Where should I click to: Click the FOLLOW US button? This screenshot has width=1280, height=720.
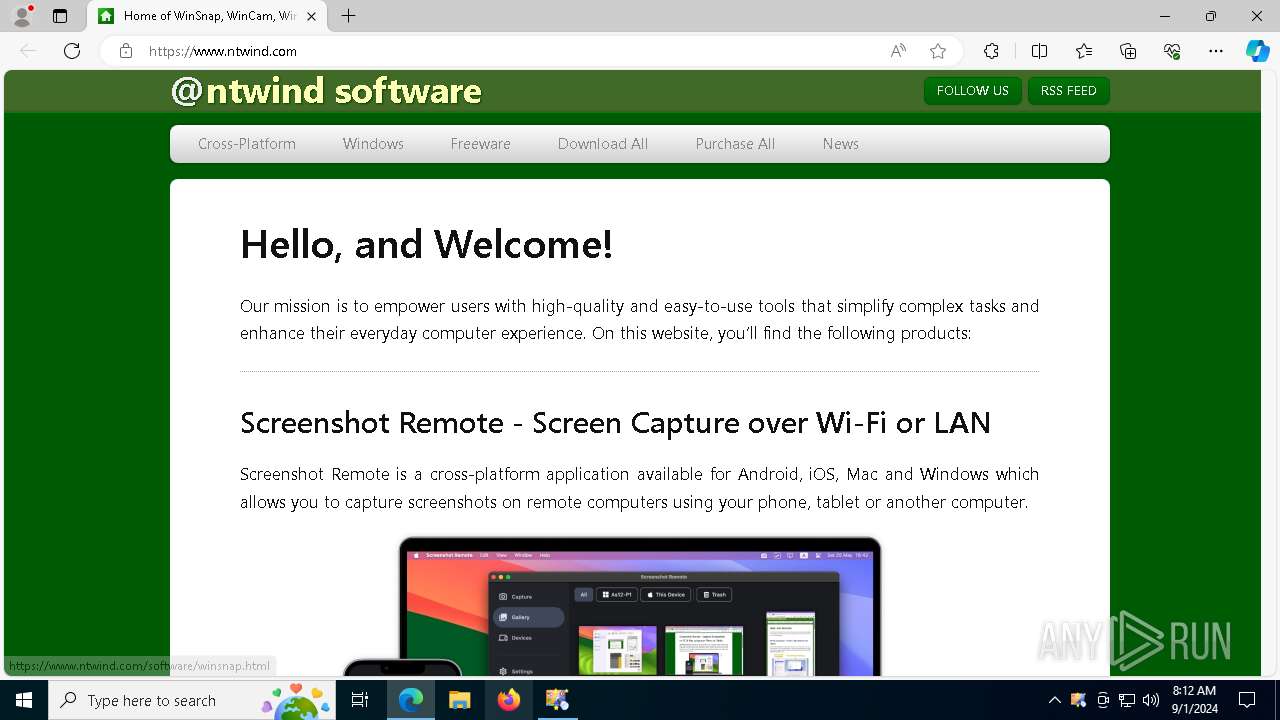[972, 91]
